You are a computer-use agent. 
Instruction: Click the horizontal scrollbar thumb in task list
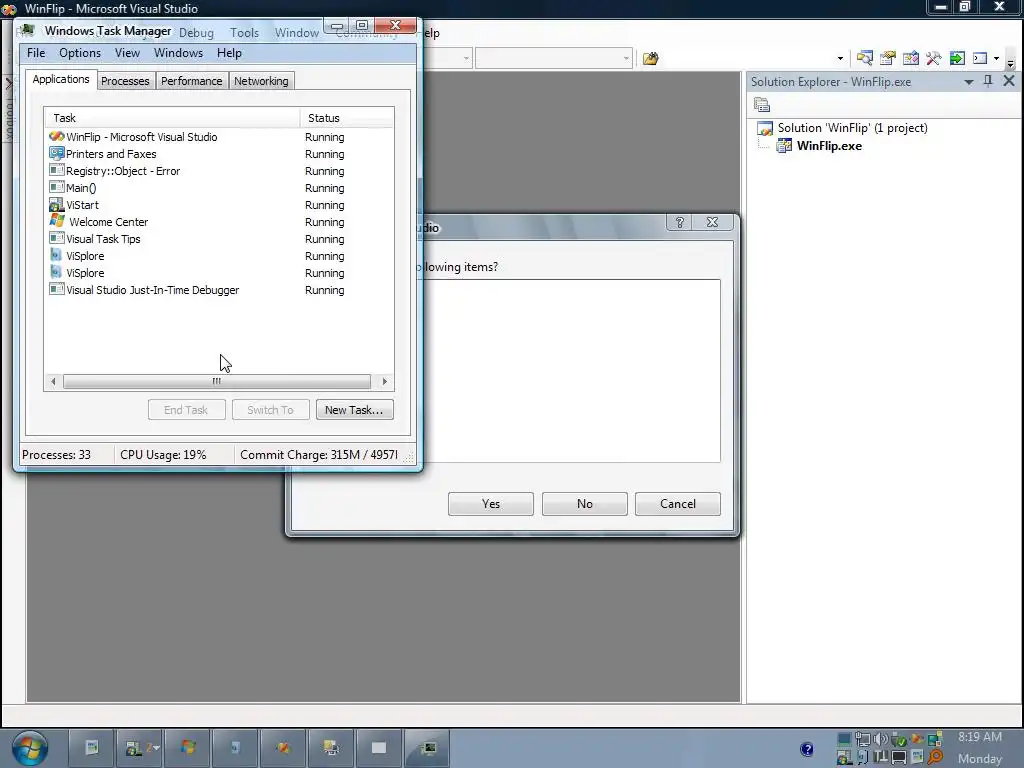(217, 381)
